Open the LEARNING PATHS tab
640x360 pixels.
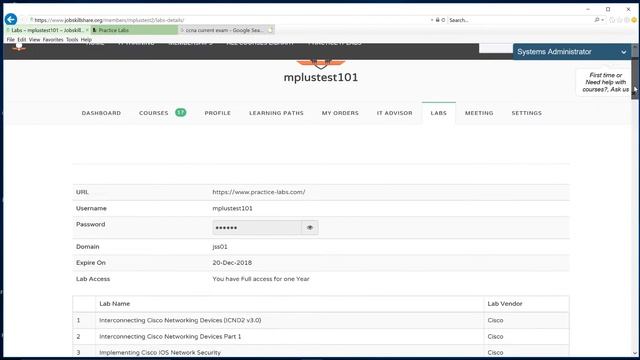(276, 113)
